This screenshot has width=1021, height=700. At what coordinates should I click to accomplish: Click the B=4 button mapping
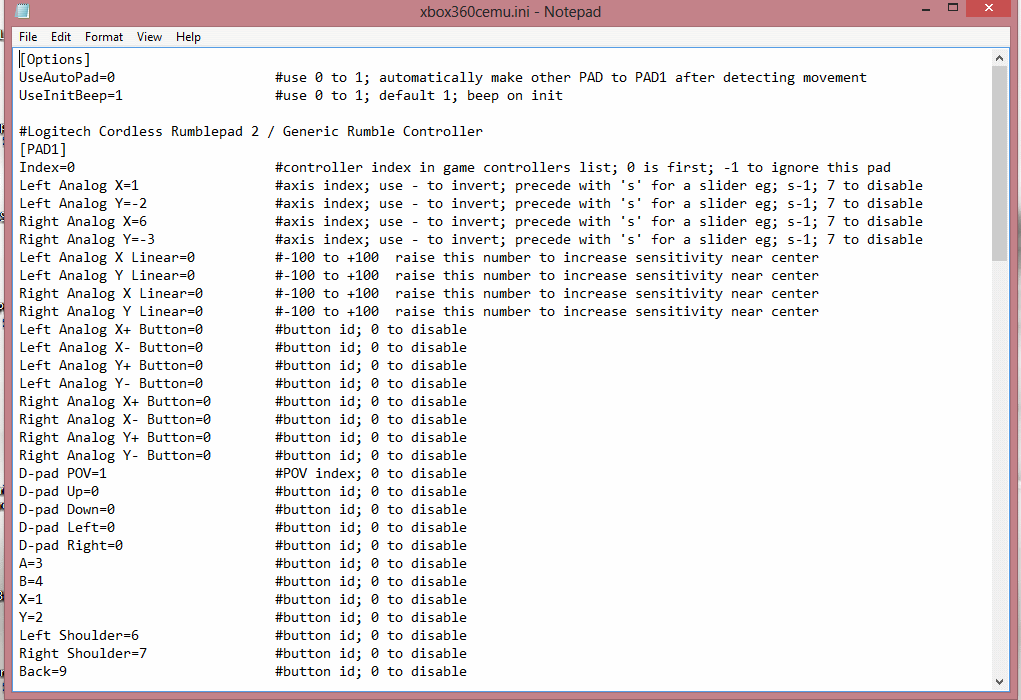[x=31, y=581]
